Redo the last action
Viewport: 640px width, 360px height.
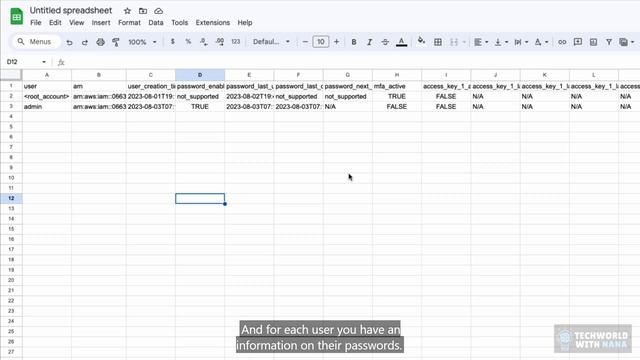(85, 42)
